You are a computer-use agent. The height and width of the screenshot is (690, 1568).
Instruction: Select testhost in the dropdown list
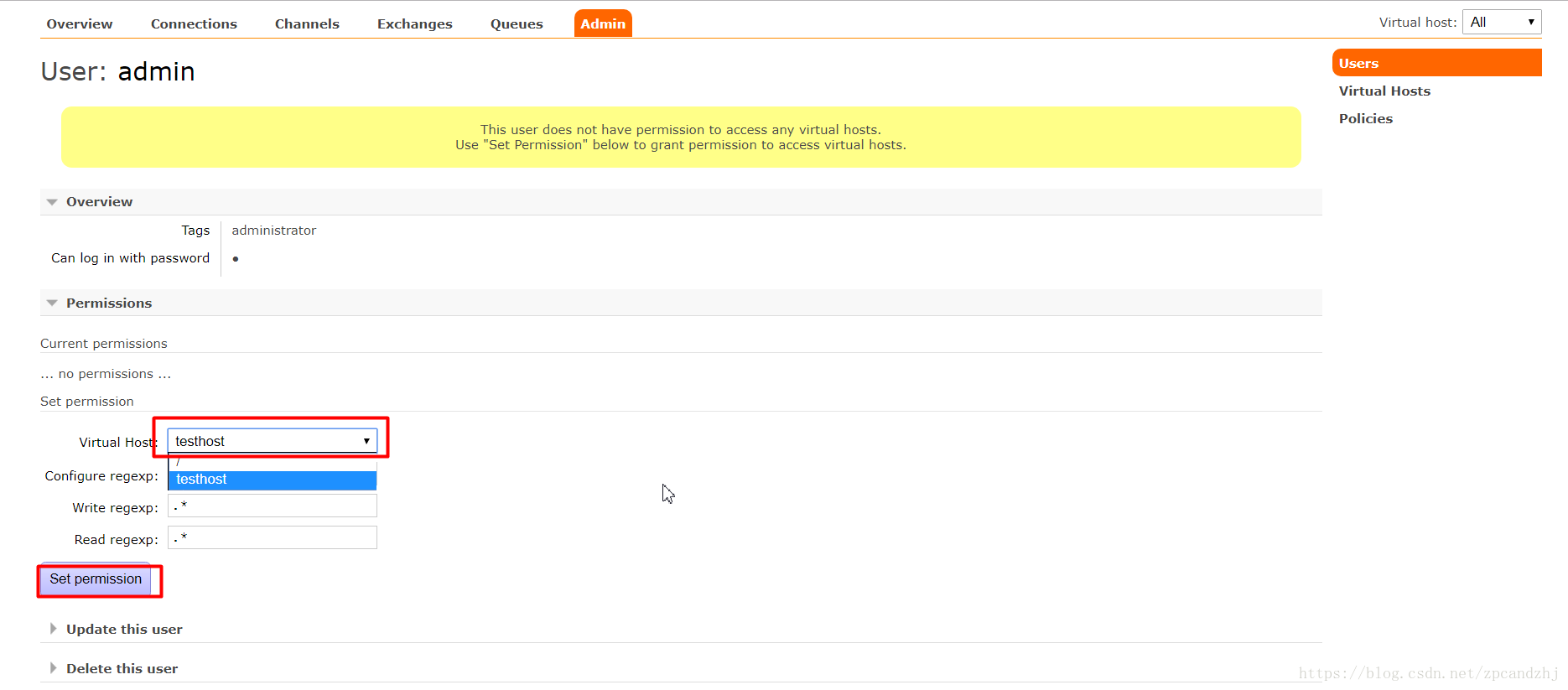coord(273,480)
